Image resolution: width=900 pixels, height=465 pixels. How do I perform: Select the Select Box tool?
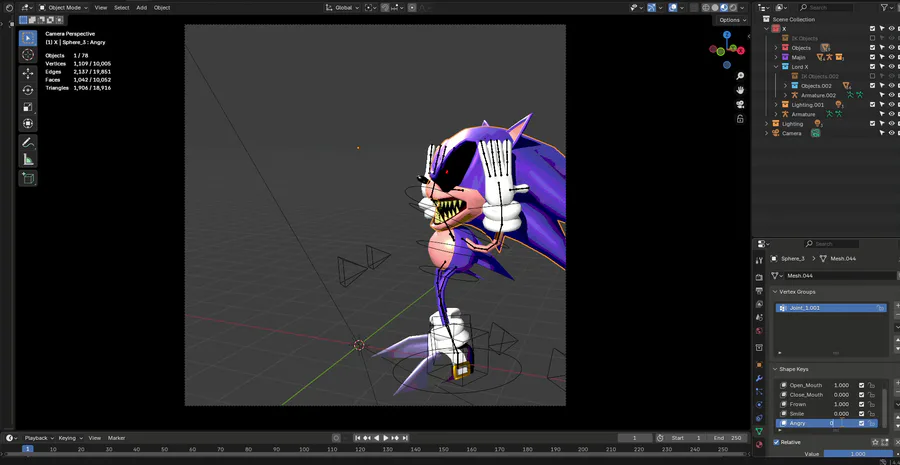click(x=28, y=38)
